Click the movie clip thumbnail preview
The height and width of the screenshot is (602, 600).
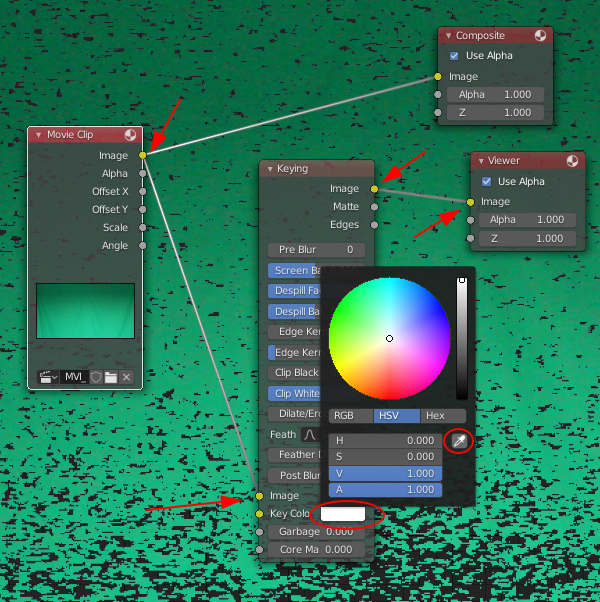click(x=85, y=310)
